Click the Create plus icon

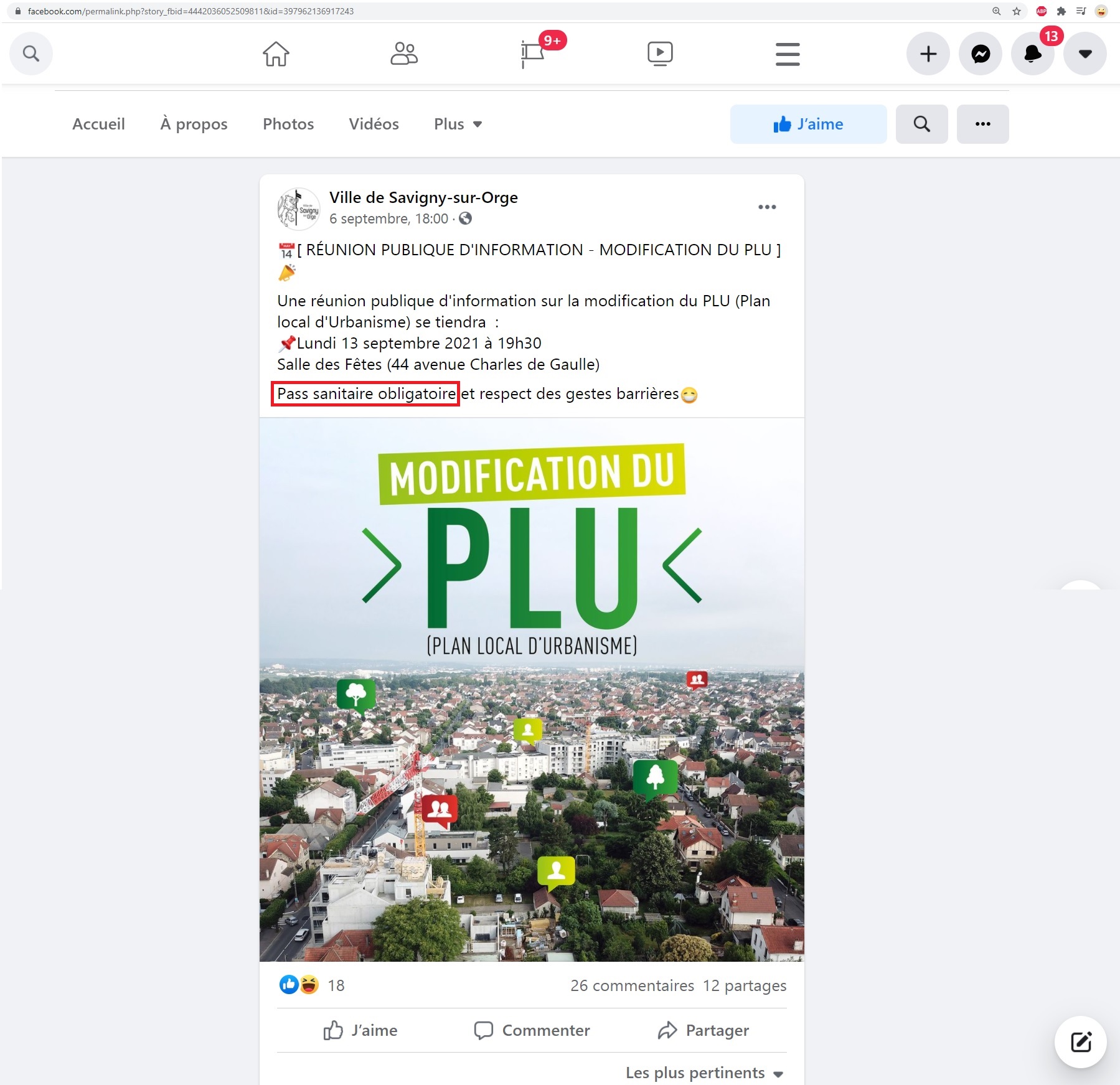point(928,54)
